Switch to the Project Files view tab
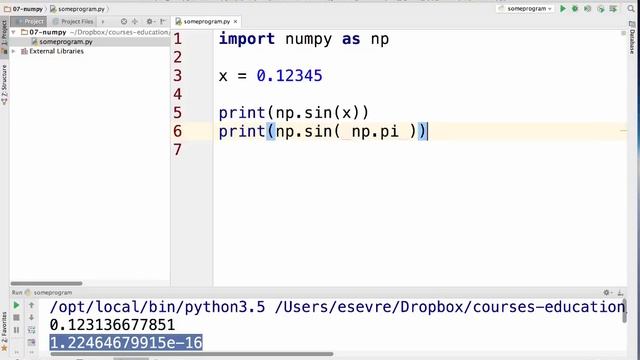This screenshot has width=640, height=360. pos(73,21)
